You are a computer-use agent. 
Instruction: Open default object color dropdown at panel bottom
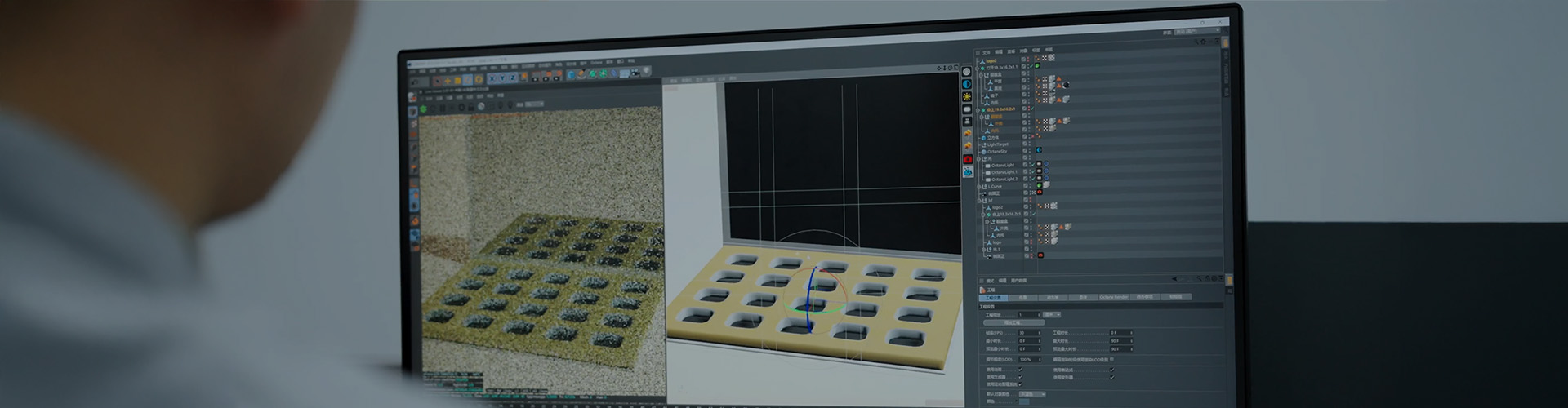tap(1031, 394)
